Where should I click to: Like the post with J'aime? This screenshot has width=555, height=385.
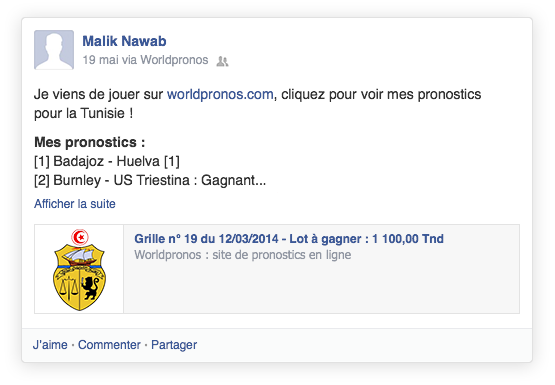[50, 345]
